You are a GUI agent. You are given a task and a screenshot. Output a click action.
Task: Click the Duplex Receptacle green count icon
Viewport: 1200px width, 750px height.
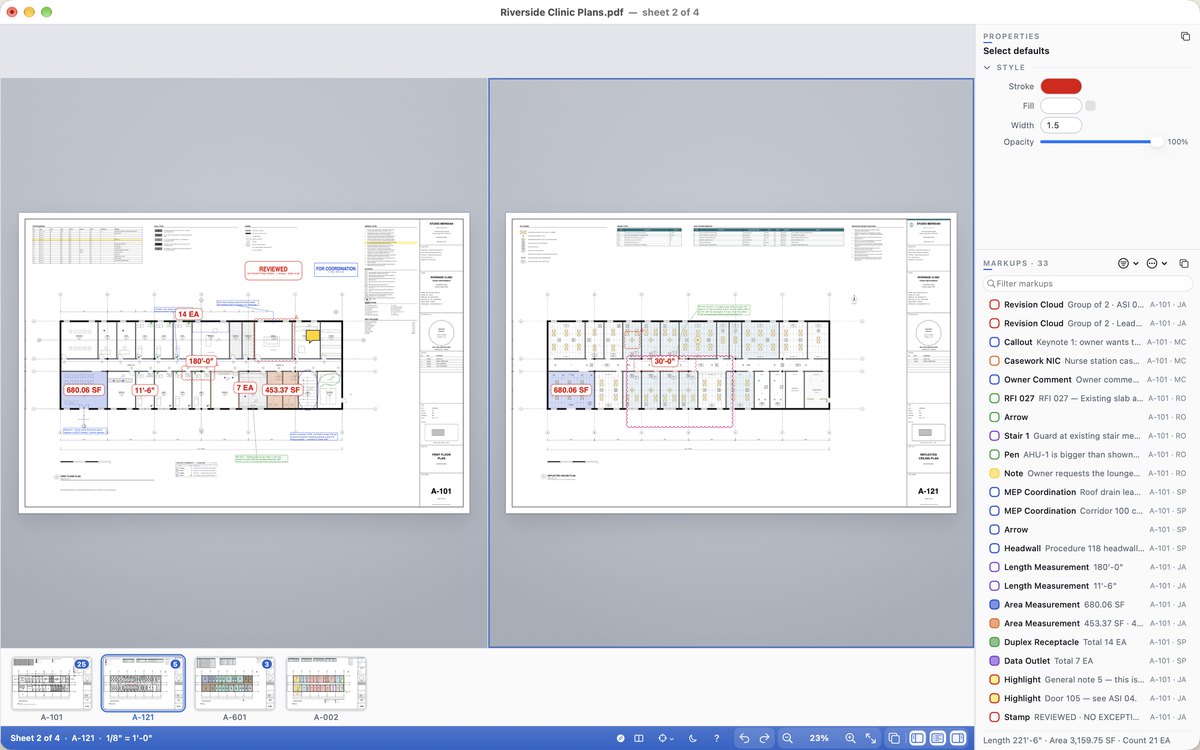pyautogui.click(x=994, y=642)
